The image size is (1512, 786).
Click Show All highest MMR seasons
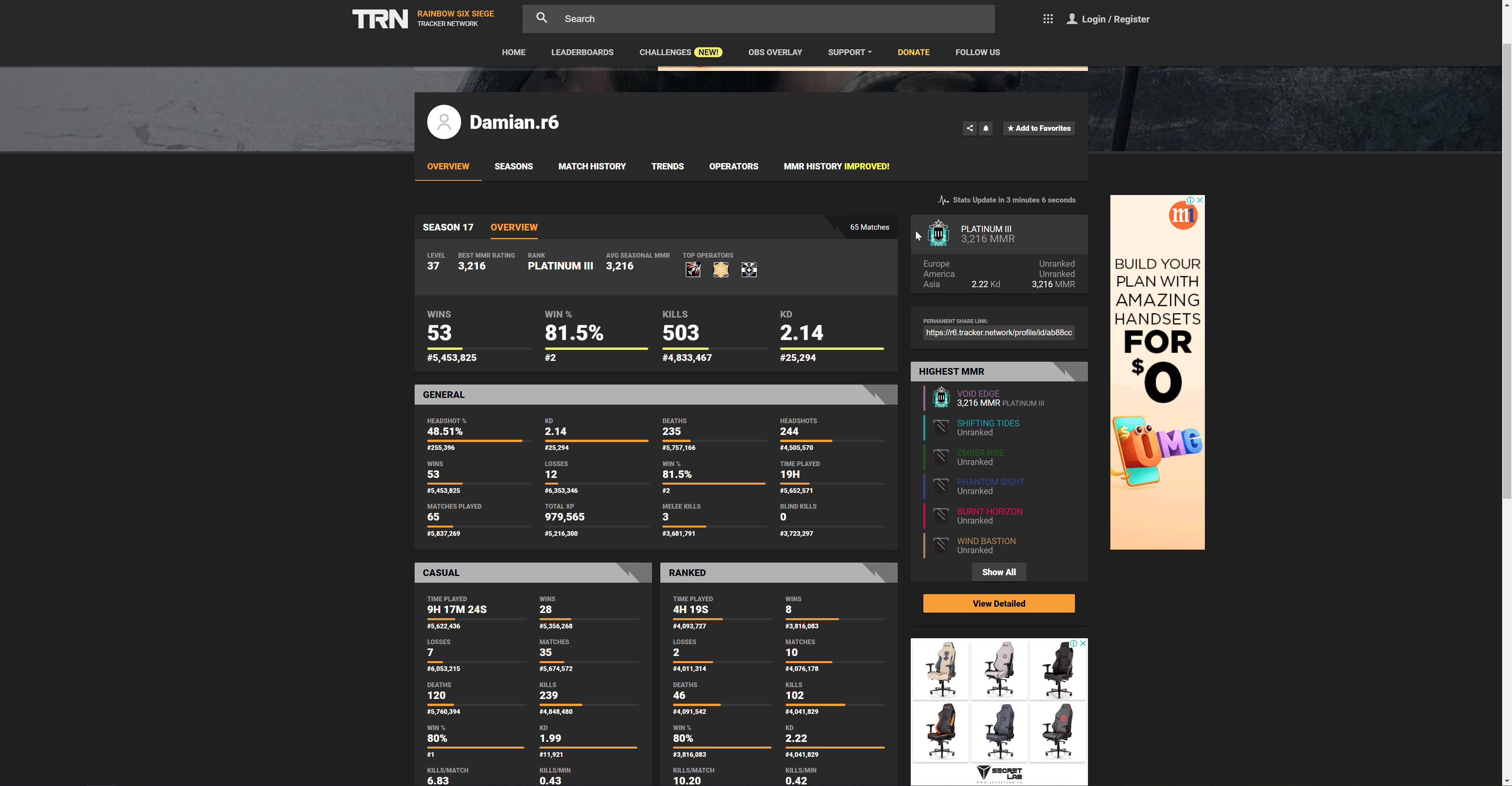[x=999, y=572]
